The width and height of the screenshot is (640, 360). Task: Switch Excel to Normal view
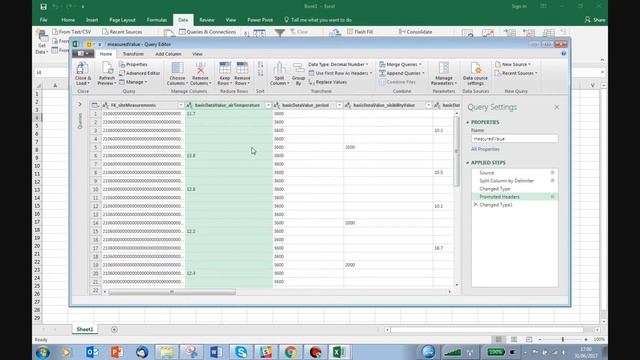pyautogui.click(x=498, y=339)
